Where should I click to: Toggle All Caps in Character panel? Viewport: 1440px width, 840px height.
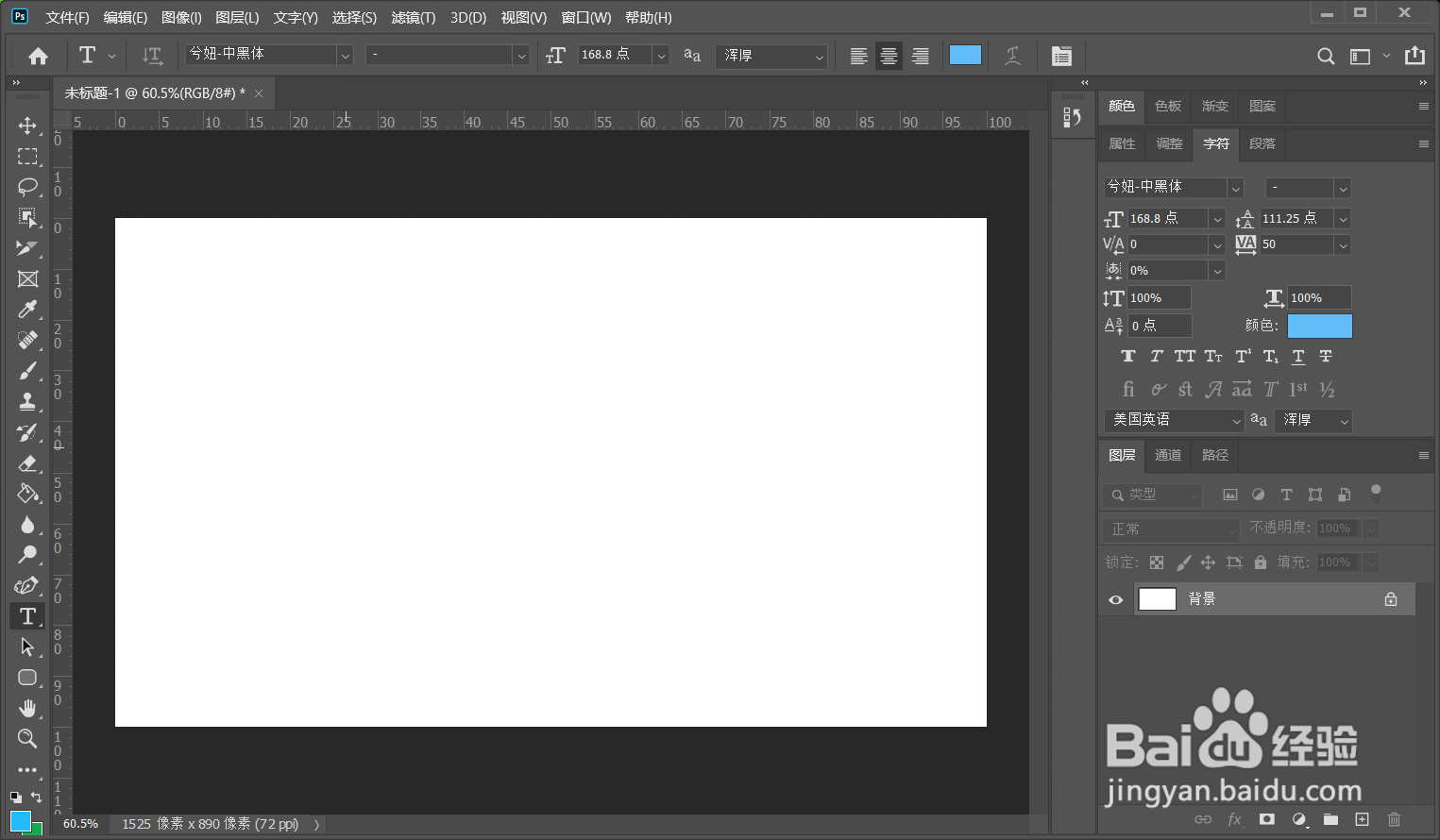[x=1185, y=357]
